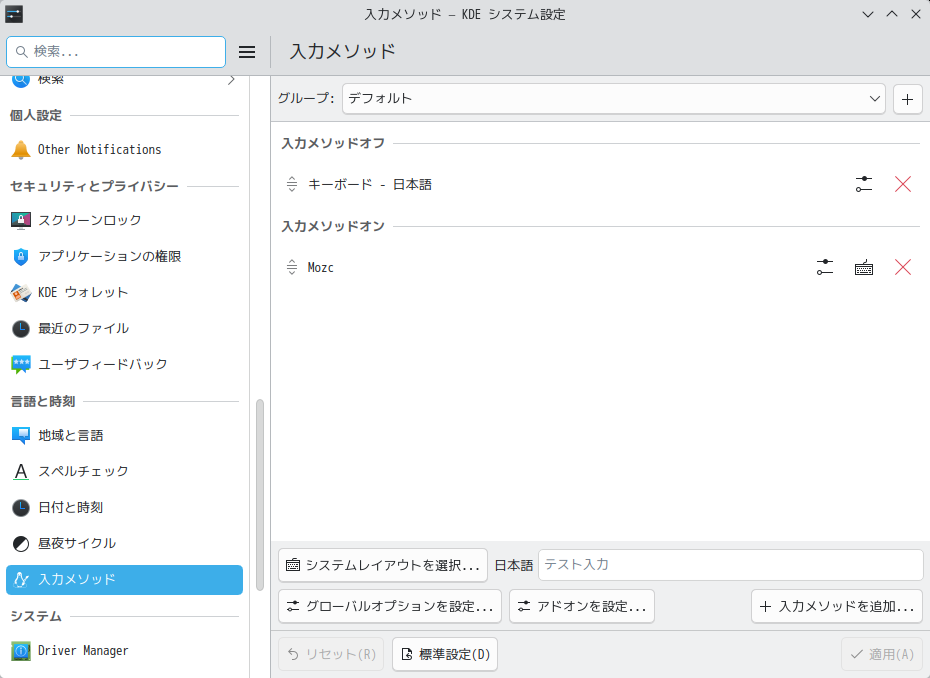
Task: Click the Other Notifications bell icon
Action: pos(21,149)
